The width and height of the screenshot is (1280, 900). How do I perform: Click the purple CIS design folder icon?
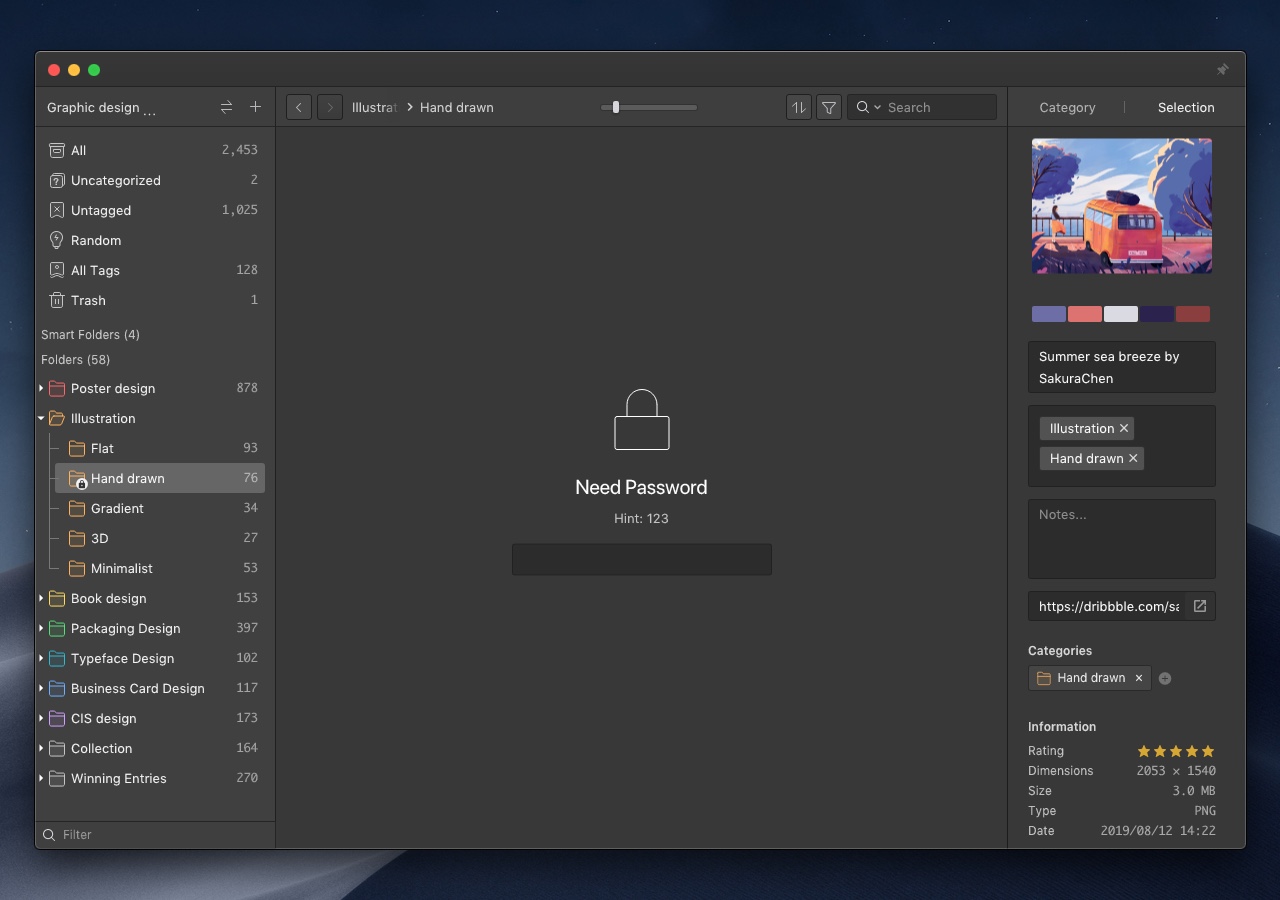pyautogui.click(x=57, y=718)
